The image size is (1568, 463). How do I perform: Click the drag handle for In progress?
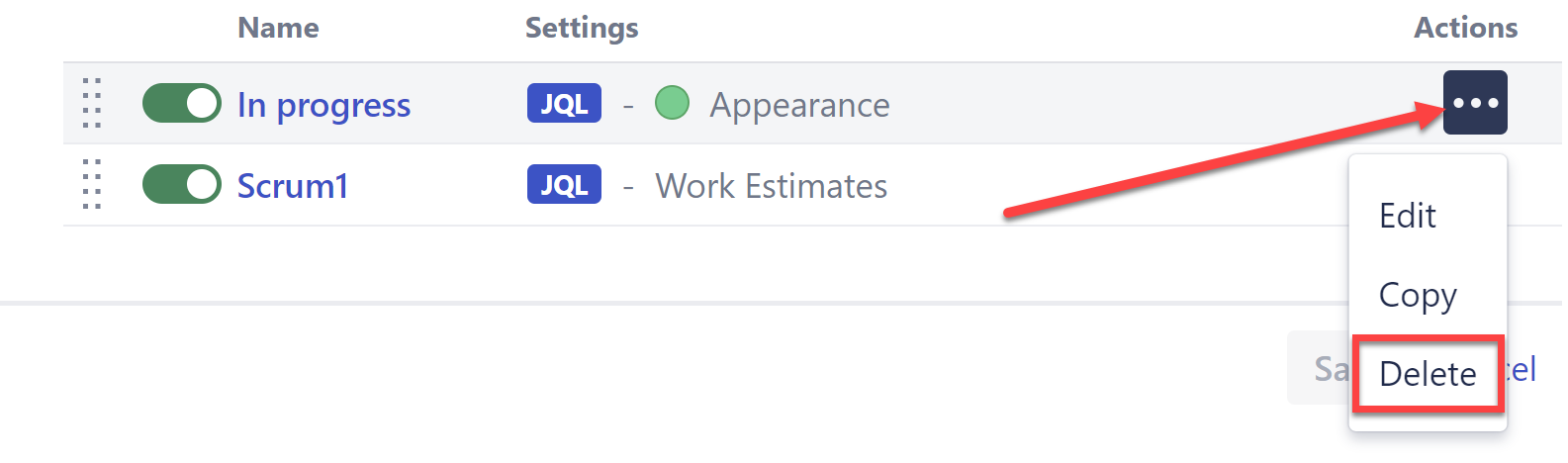tap(92, 103)
